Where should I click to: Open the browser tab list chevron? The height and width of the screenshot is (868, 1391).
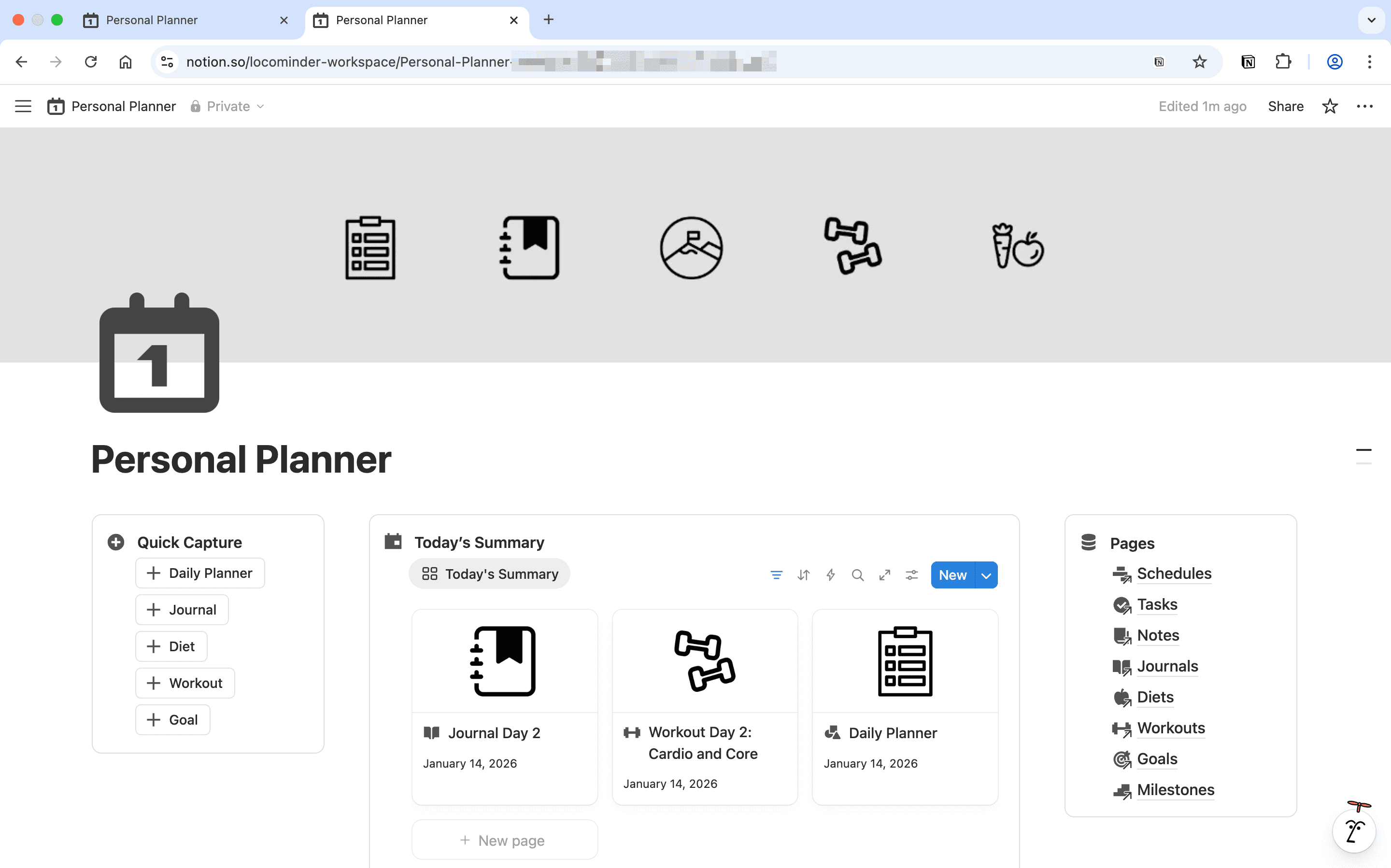click(1372, 19)
